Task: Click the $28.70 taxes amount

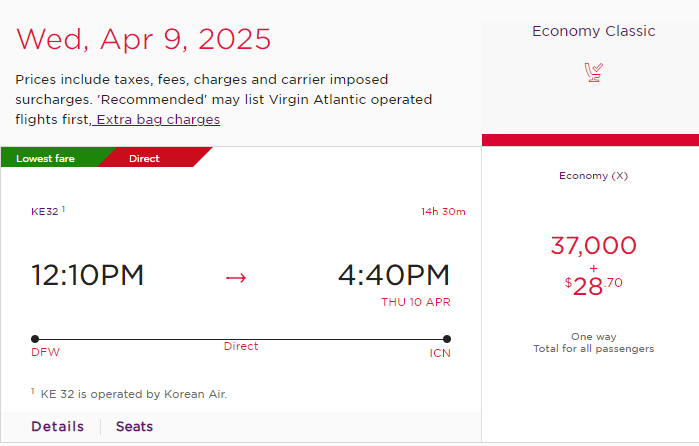Action: [x=593, y=286]
